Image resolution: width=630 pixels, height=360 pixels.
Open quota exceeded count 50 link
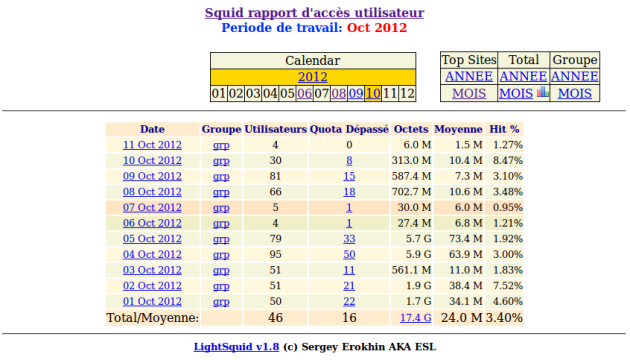click(349, 254)
